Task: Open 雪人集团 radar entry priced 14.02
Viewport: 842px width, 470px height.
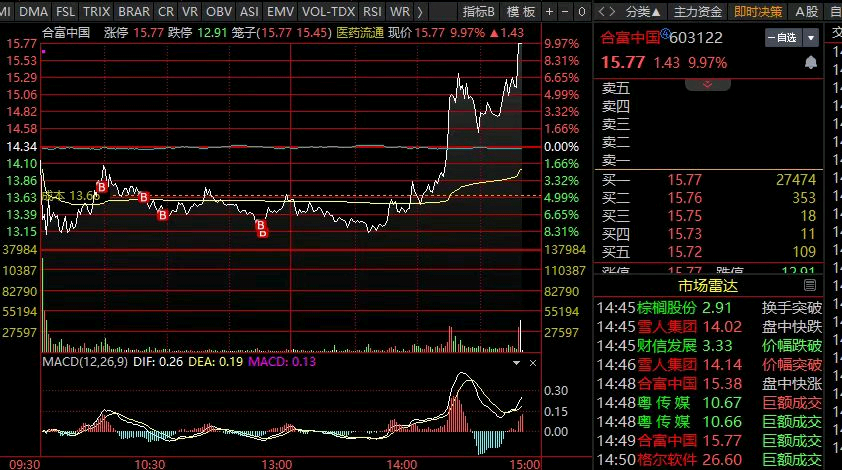Action: pos(709,327)
